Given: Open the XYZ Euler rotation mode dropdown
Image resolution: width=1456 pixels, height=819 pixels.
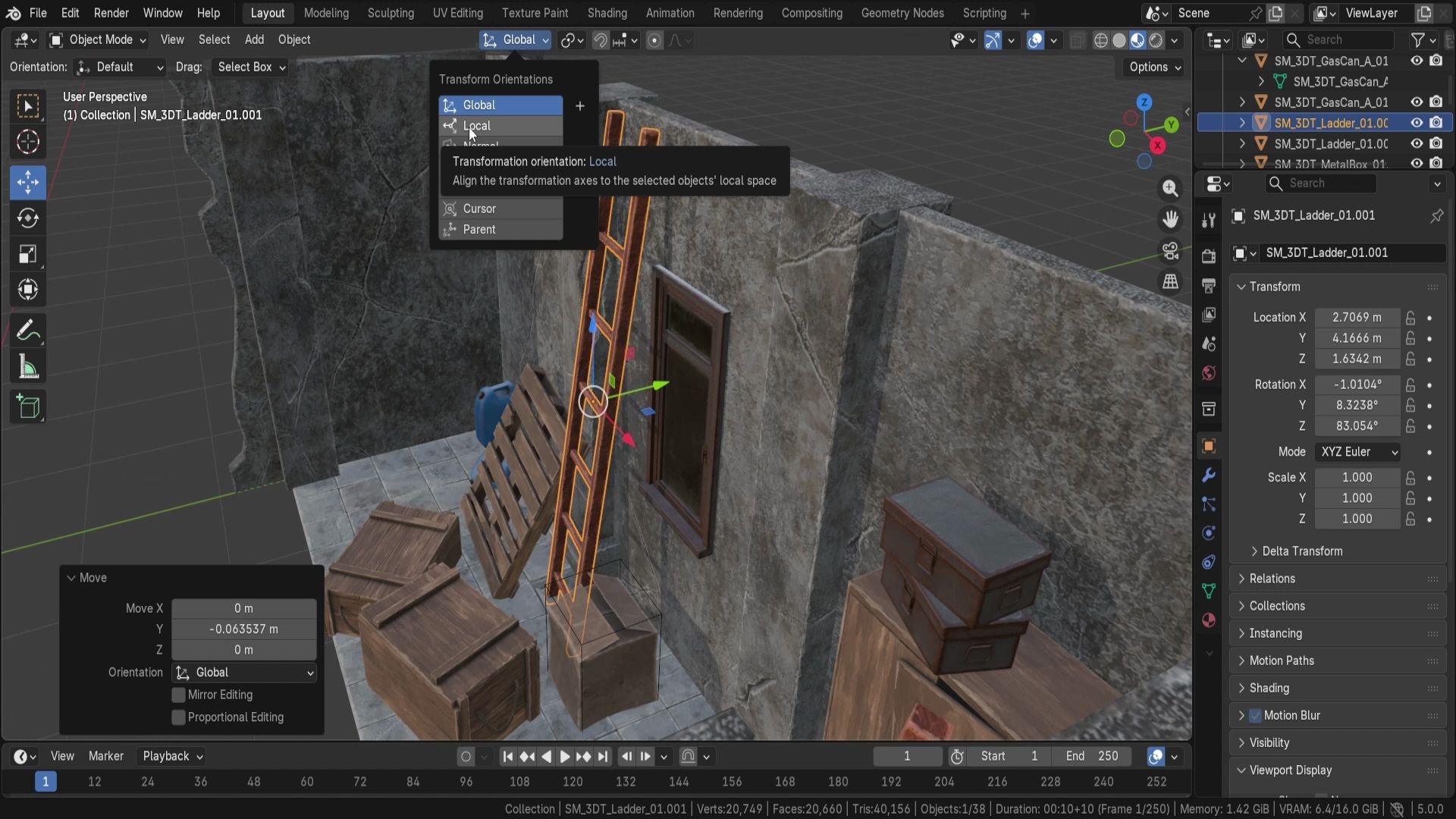Looking at the screenshot, I should point(1357,452).
